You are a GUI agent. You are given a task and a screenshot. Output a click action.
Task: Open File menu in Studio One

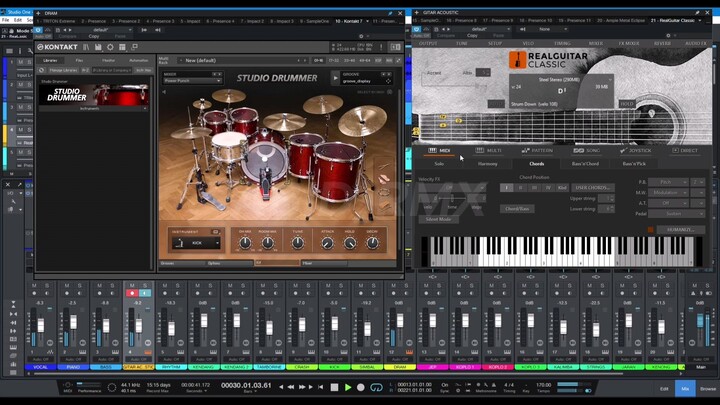tap(6, 20)
